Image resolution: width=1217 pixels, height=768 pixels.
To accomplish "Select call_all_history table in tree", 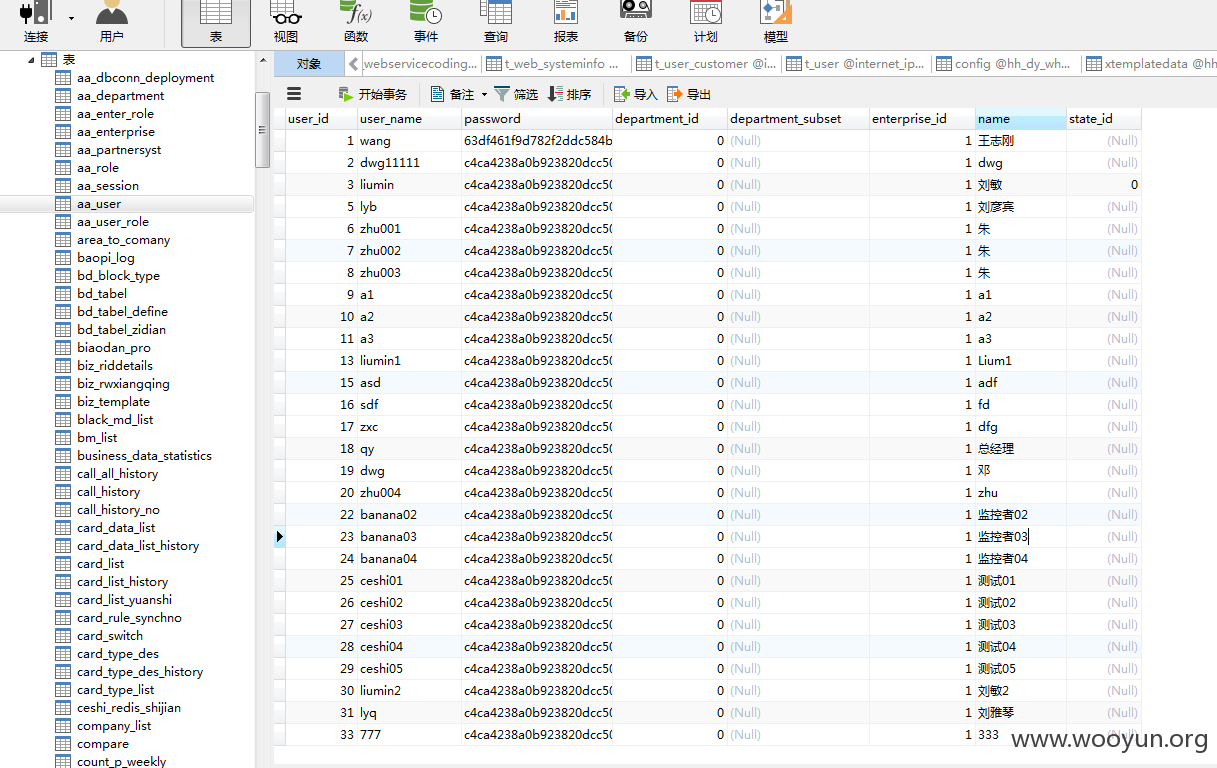I will pyautogui.click(x=117, y=474).
